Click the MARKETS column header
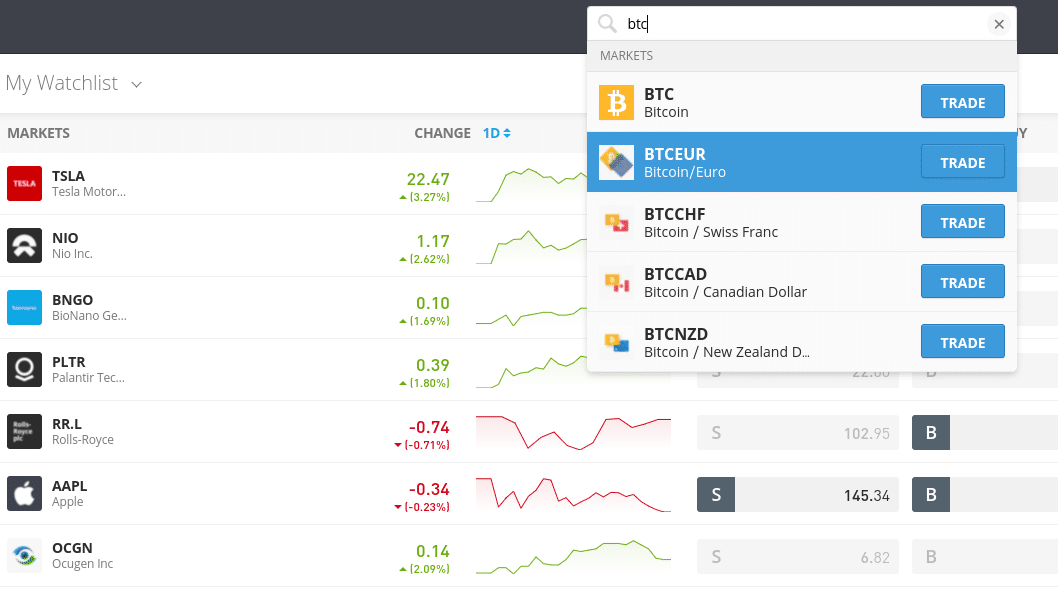Image resolution: width=1058 pixels, height=600 pixels. [38, 133]
